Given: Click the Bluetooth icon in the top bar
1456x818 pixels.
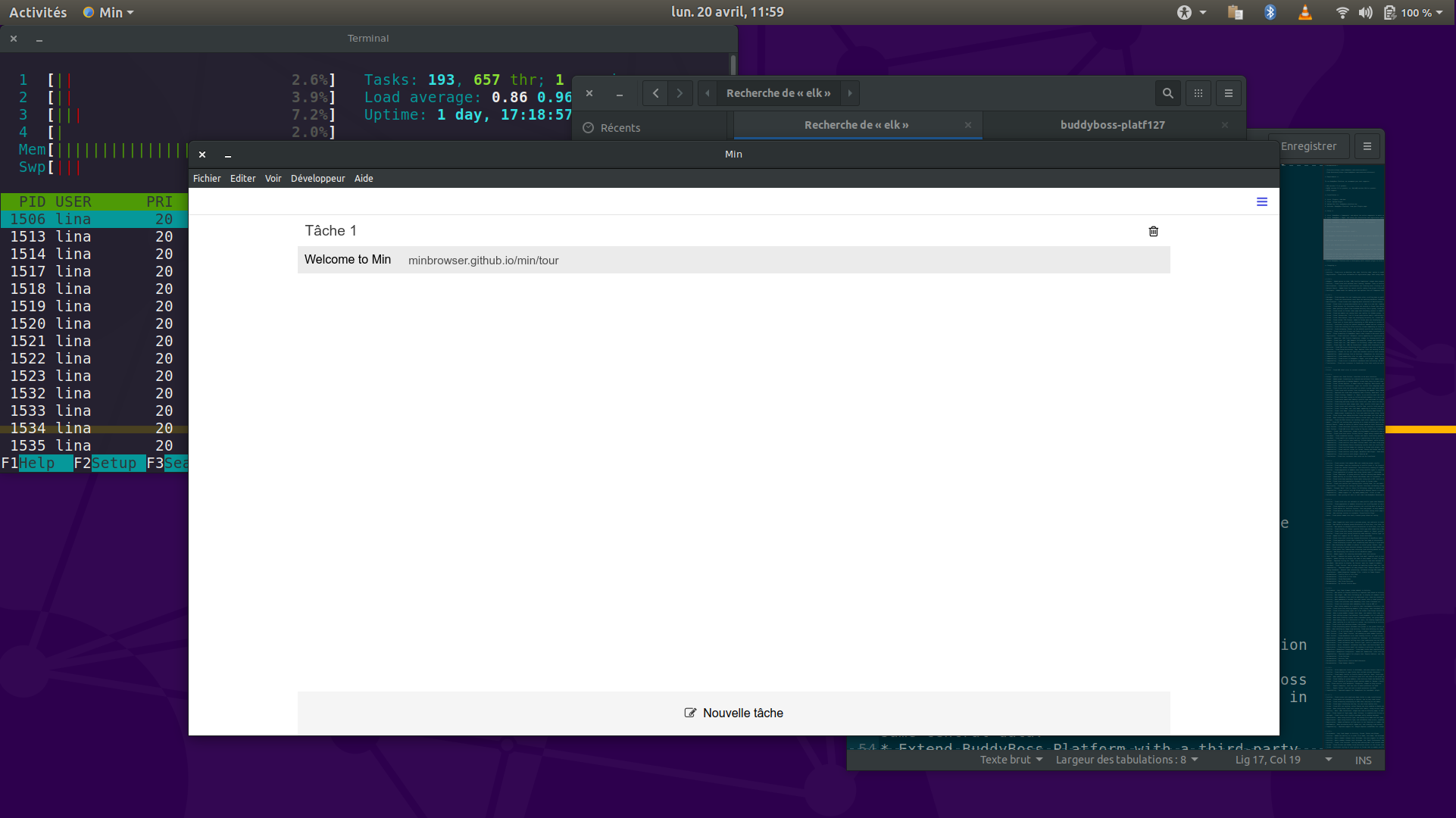Looking at the screenshot, I should [1270, 12].
